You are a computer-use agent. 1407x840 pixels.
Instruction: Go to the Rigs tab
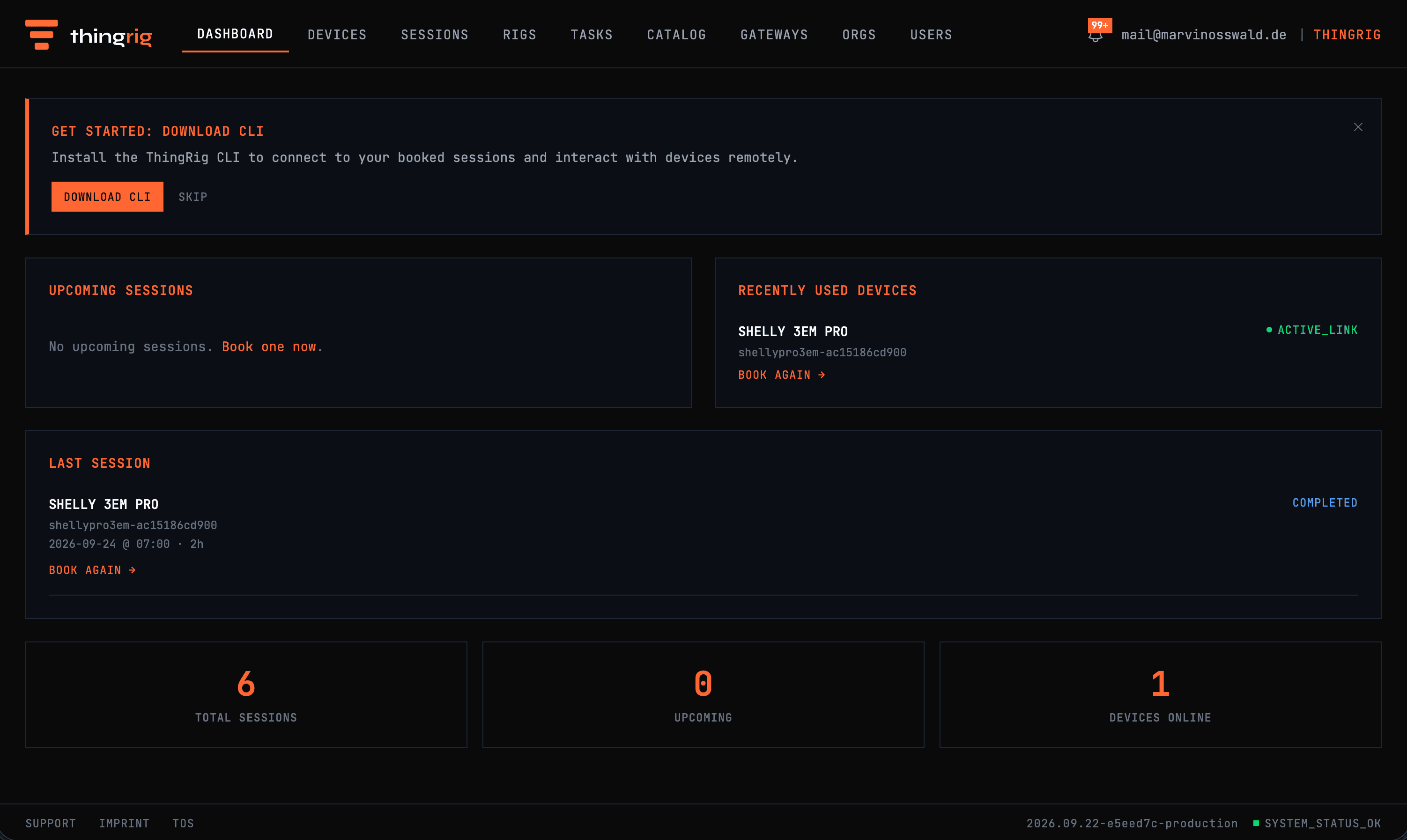[519, 35]
